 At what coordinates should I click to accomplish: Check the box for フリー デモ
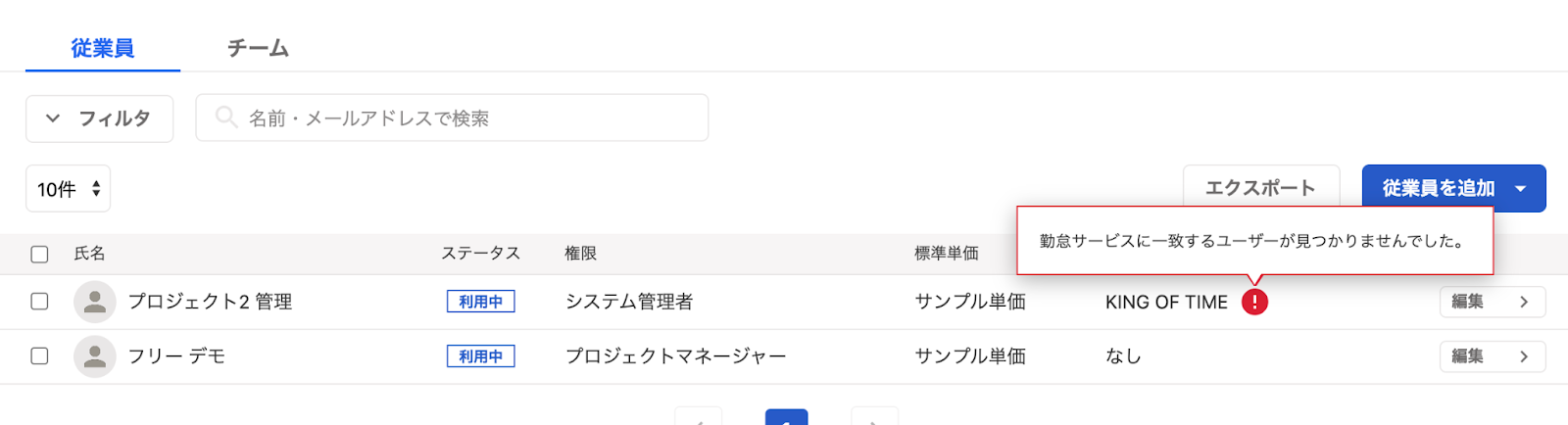coord(39,355)
